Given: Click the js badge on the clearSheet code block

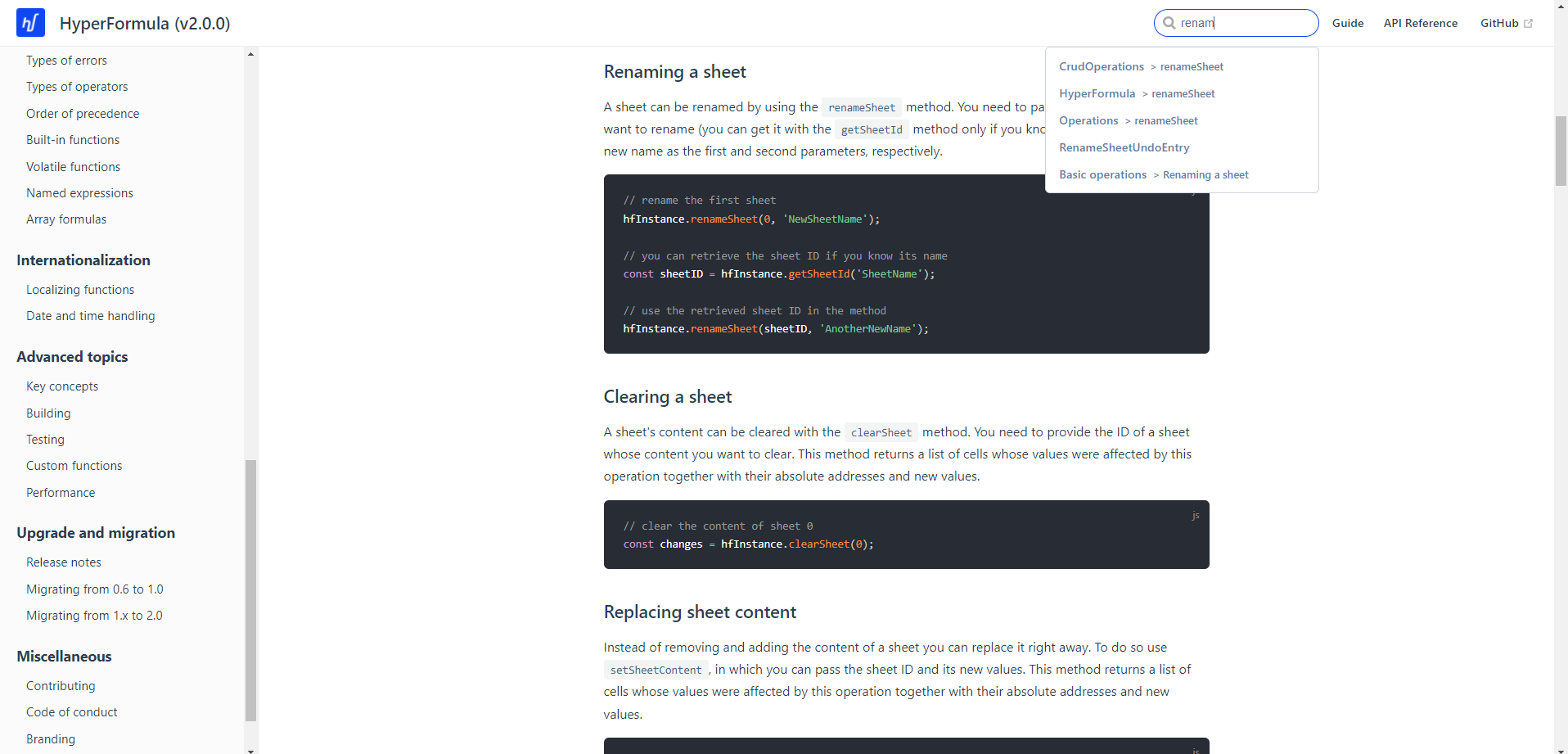Looking at the screenshot, I should click(1196, 515).
